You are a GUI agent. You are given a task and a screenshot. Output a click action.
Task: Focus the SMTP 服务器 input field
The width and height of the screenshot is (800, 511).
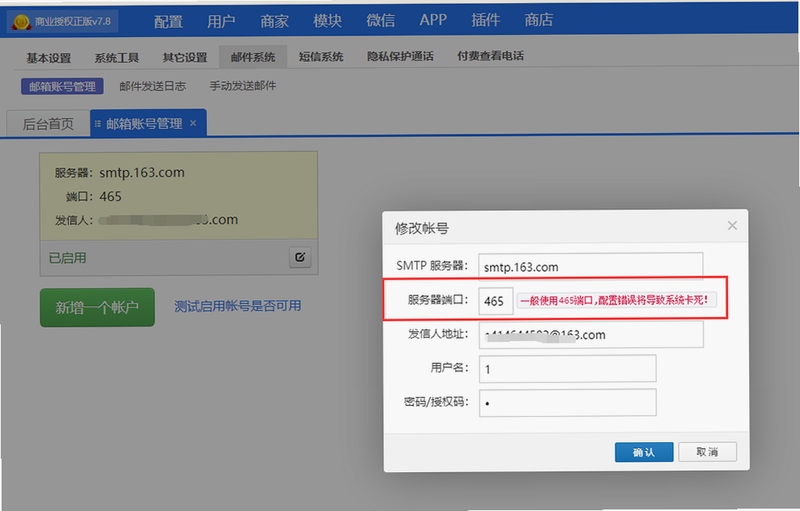coord(590,266)
